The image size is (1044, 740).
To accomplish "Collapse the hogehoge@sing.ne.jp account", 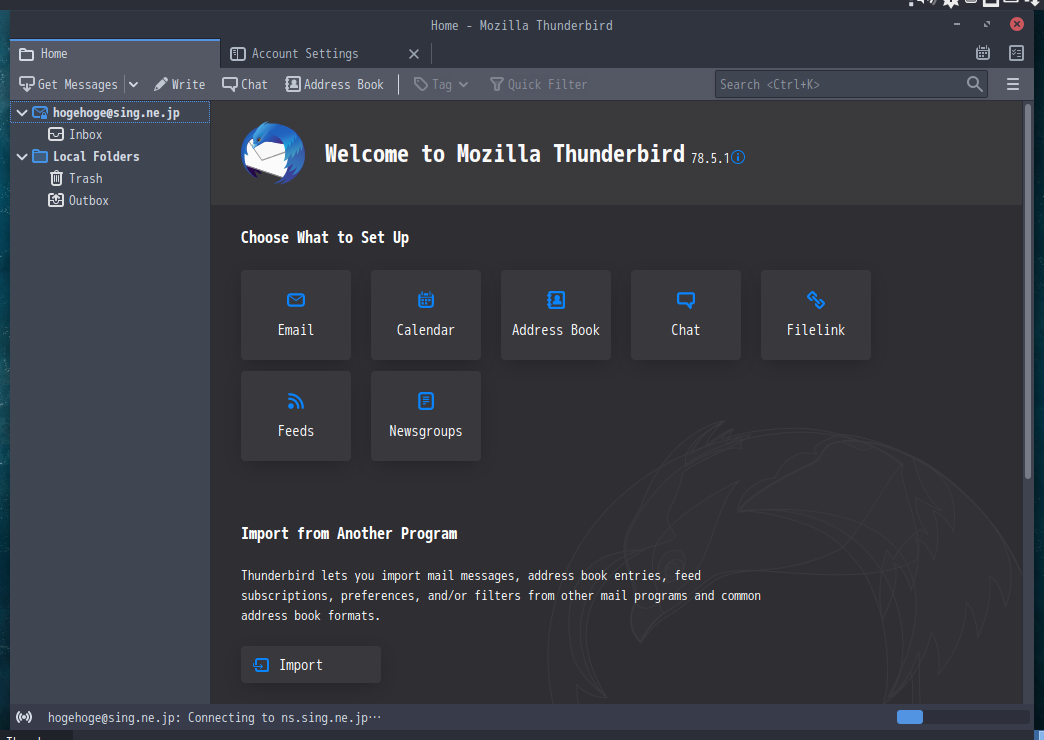I will click(22, 113).
